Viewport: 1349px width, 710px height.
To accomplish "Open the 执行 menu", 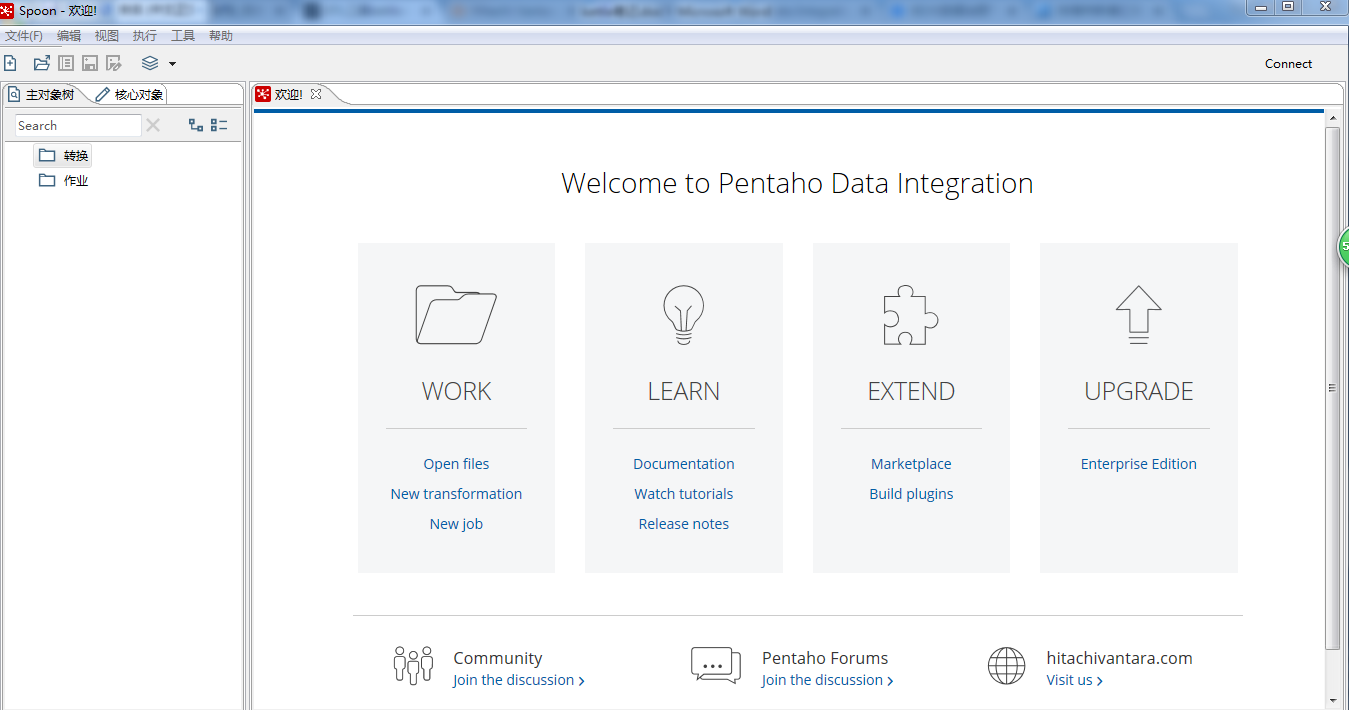I will tap(145, 35).
